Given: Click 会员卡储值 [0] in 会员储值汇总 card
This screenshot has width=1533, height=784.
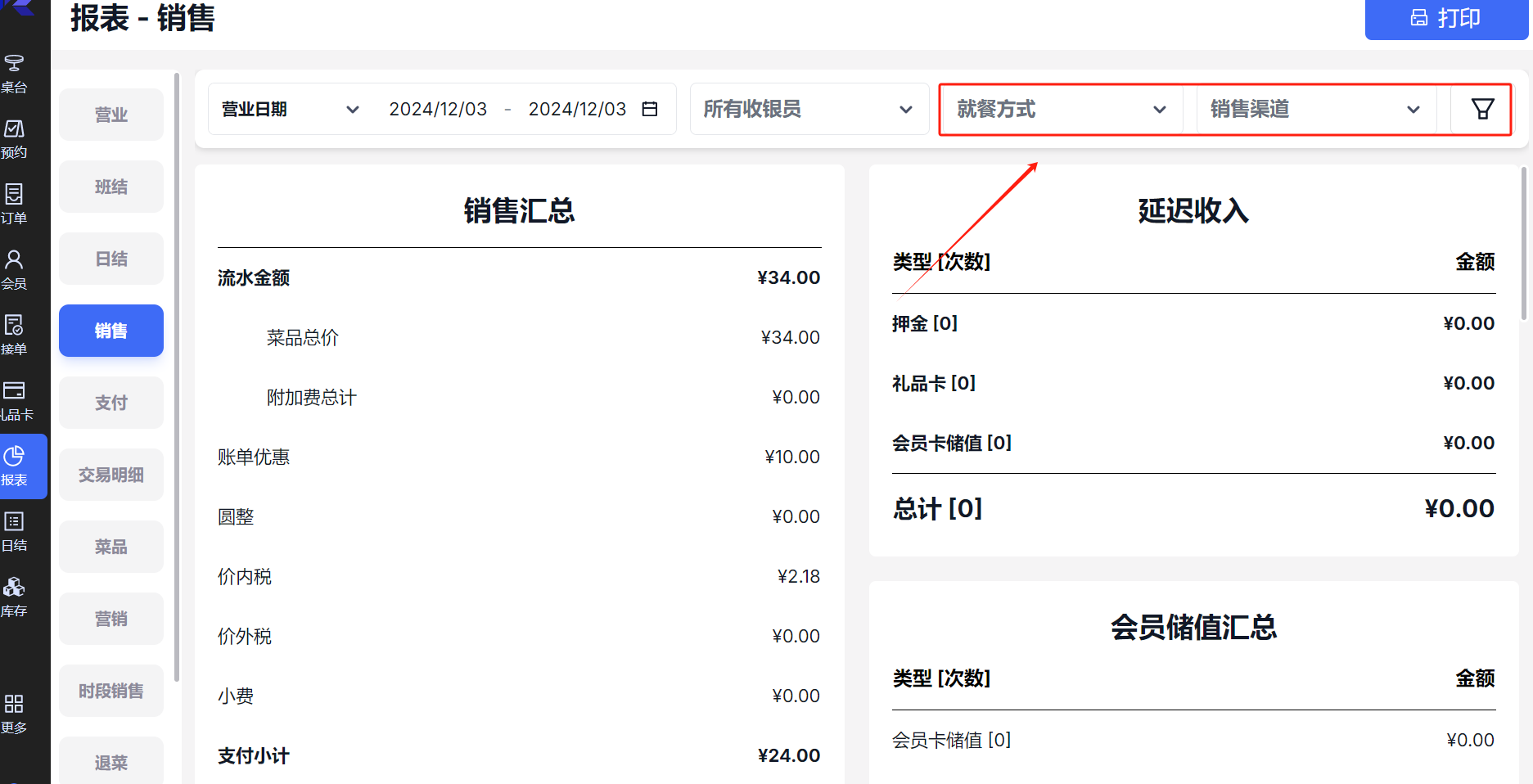Looking at the screenshot, I should coord(952,741).
